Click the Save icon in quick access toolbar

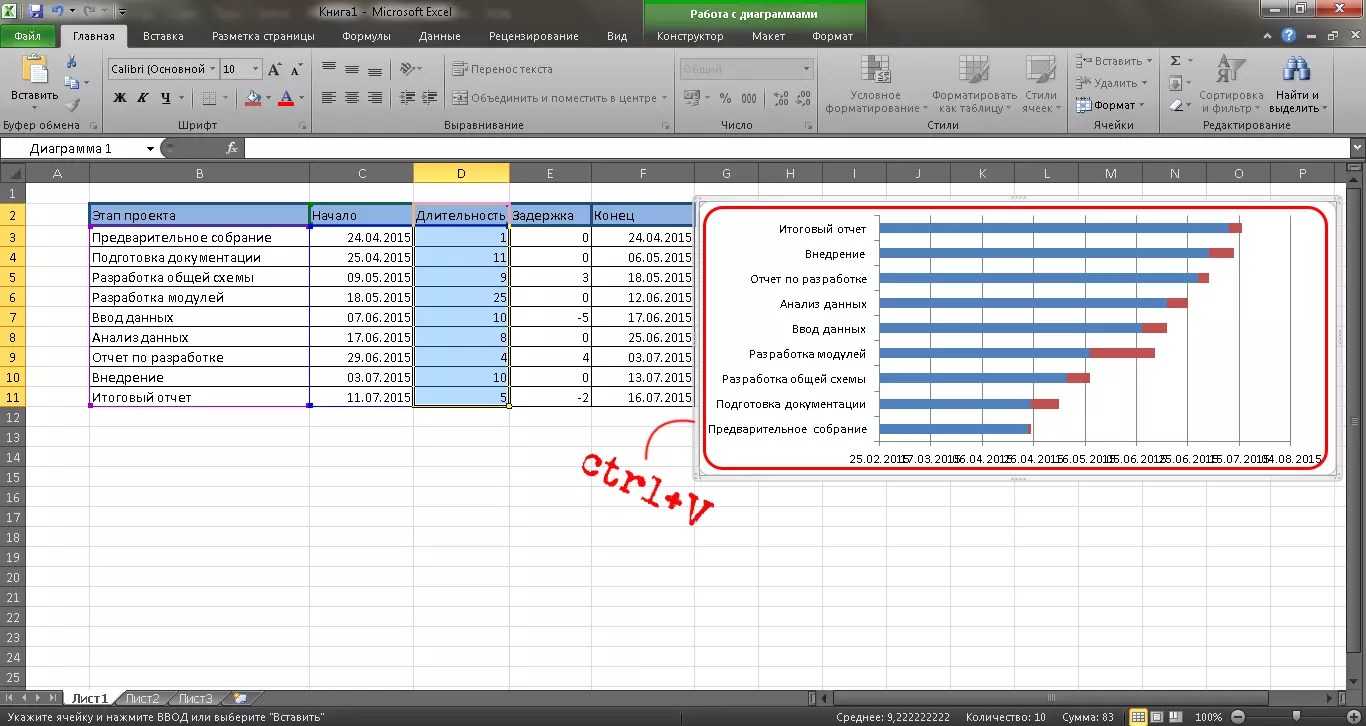(x=36, y=12)
